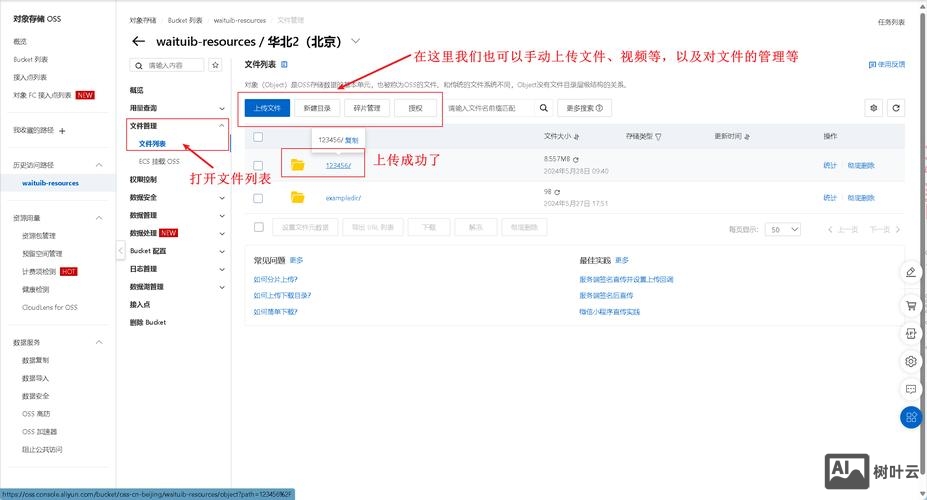
Task: Collapse the 数据服务 section
Action: click(99, 342)
